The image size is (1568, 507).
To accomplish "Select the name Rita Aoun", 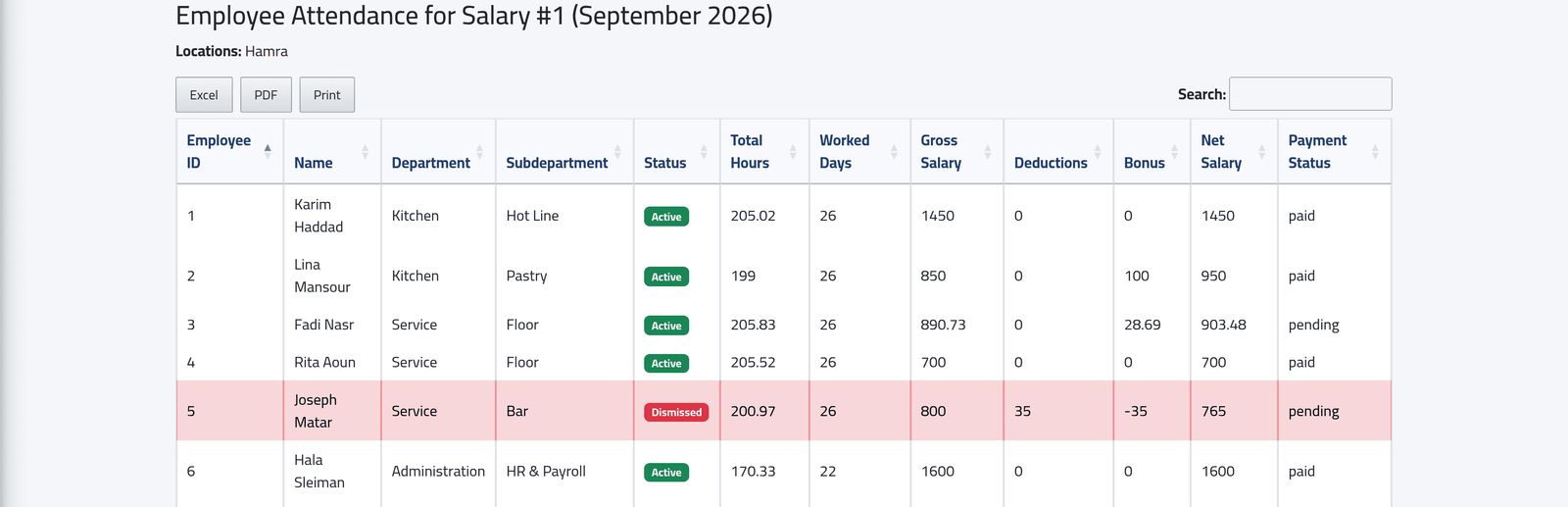I will 324,362.
